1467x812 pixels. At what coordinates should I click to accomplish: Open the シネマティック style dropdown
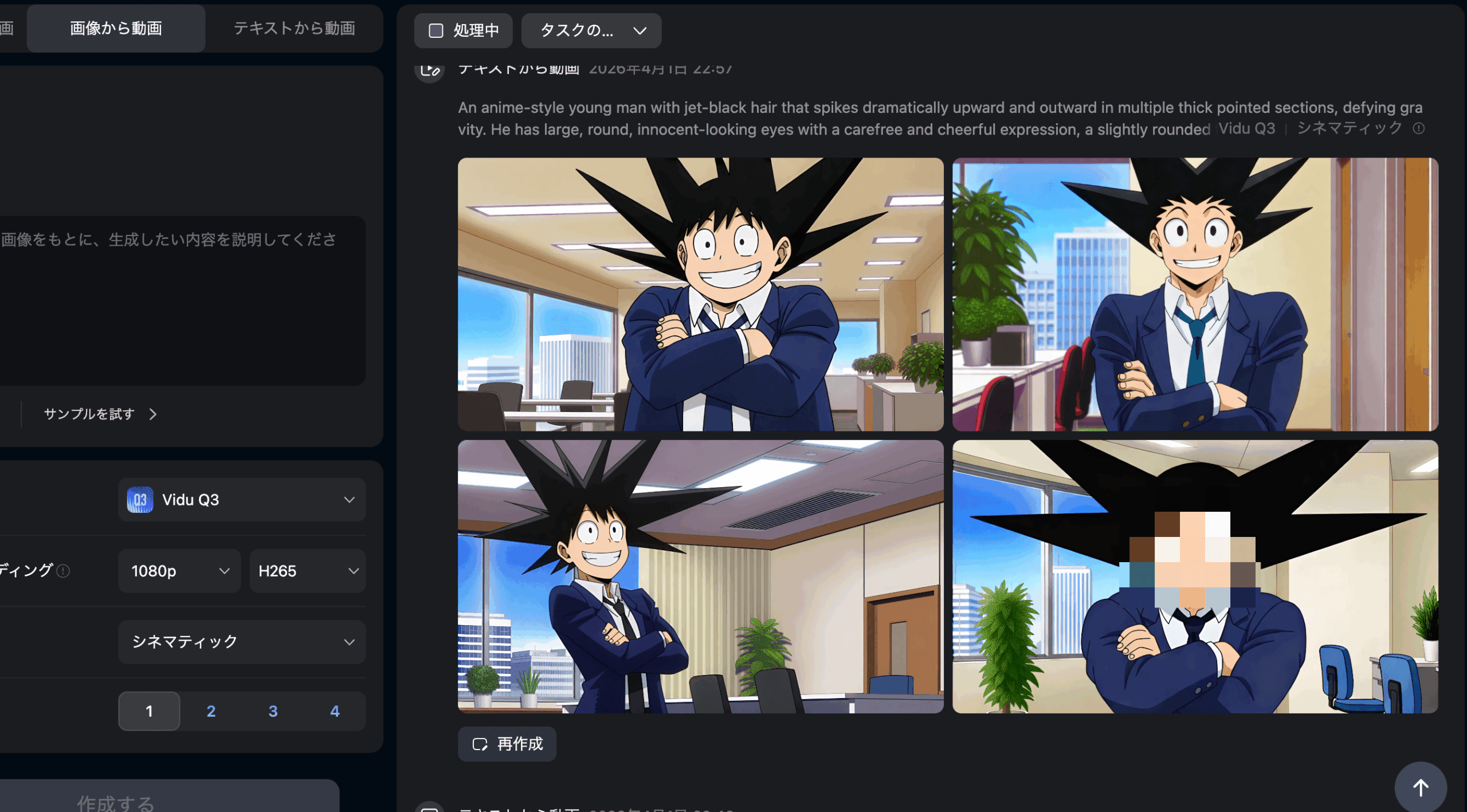coord(242,642)
